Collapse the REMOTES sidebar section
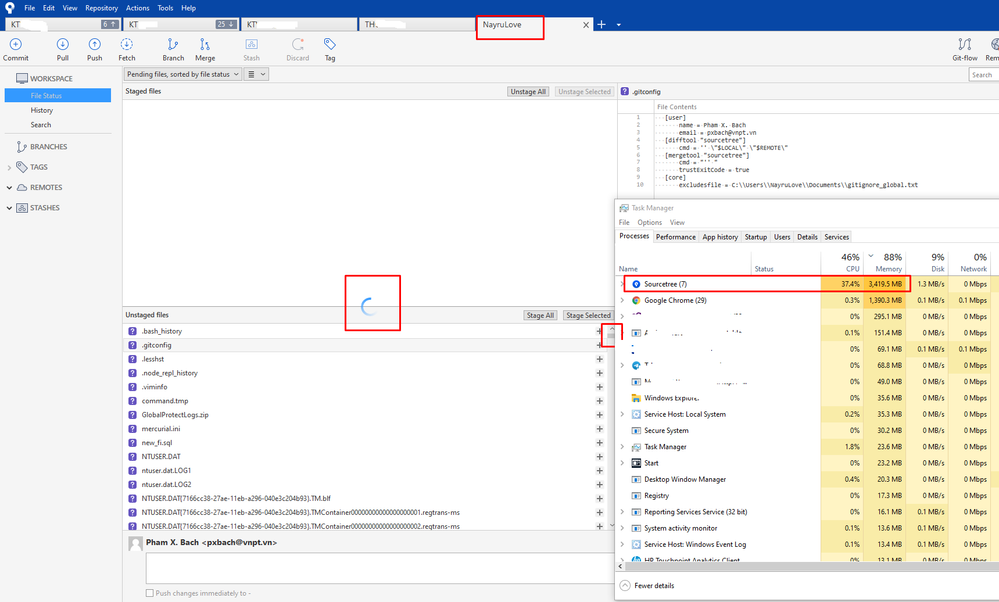 click(9, 188)
